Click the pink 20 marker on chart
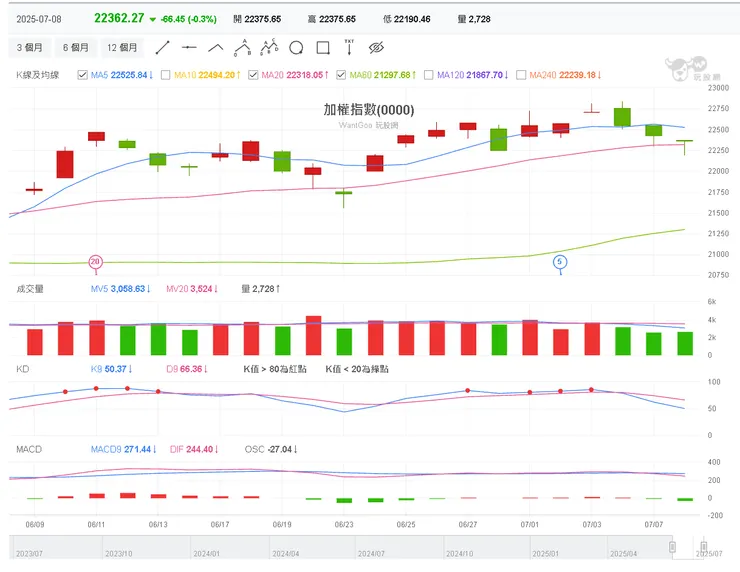Viewport: 740px width, 572px height. 95,262
